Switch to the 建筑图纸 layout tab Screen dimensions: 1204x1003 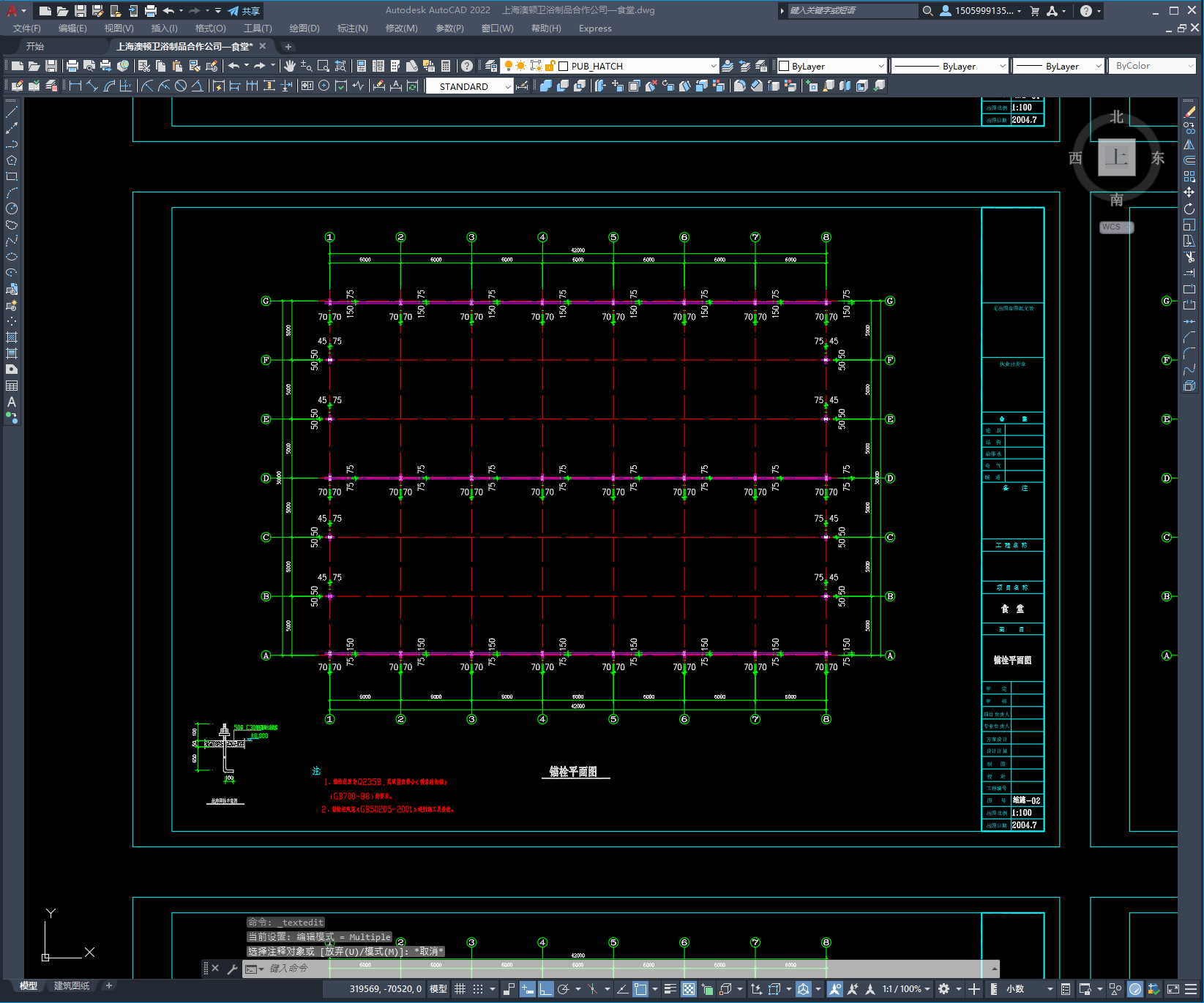[x=72, y=985]
